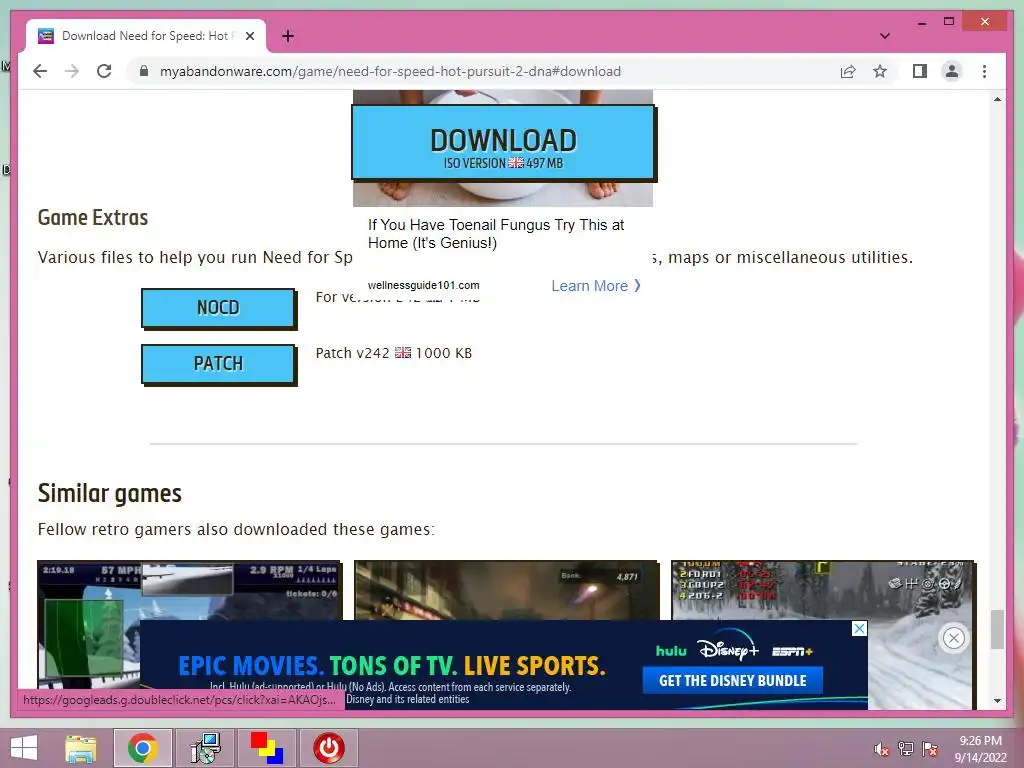Open wellnessguide101.com ad source text
Image resolution: width=1024 pixels, height=768 pixels.
coord(423,285)
